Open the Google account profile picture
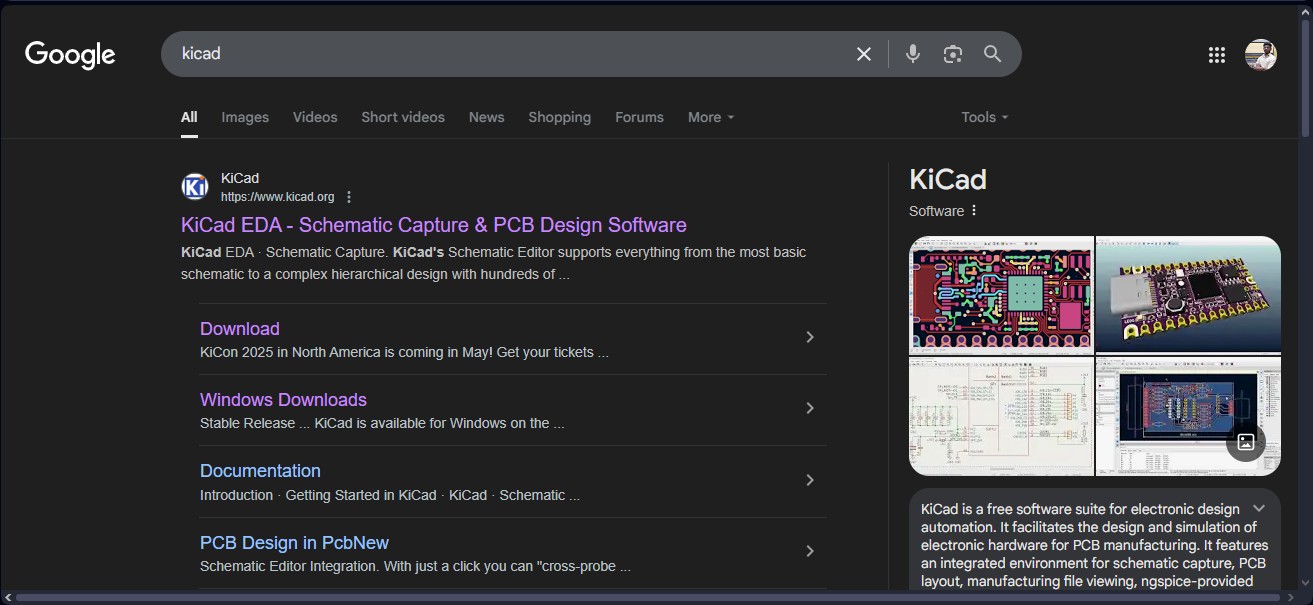 coord(1261,55)
